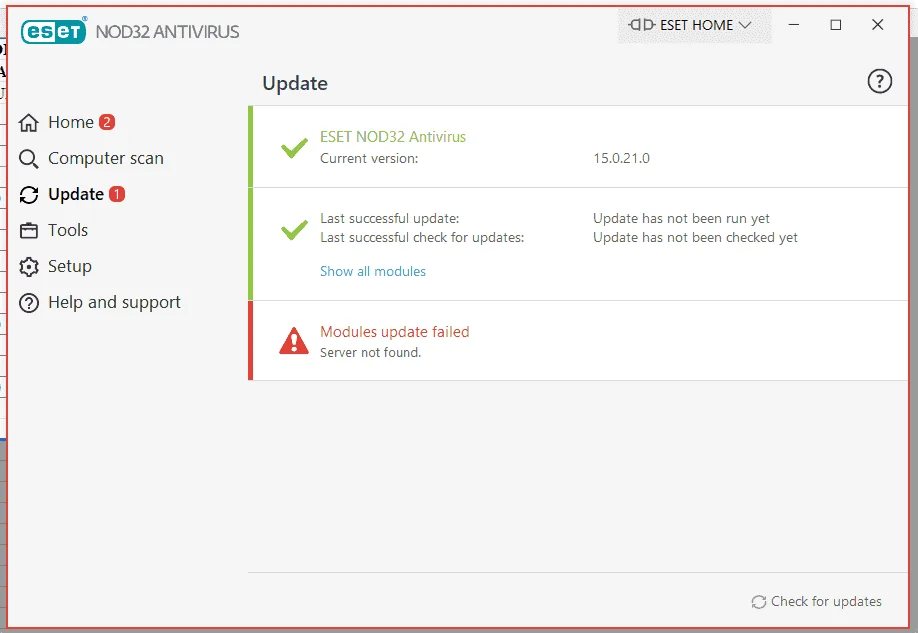Click 'Update has not been run yet'

point(681,218)
